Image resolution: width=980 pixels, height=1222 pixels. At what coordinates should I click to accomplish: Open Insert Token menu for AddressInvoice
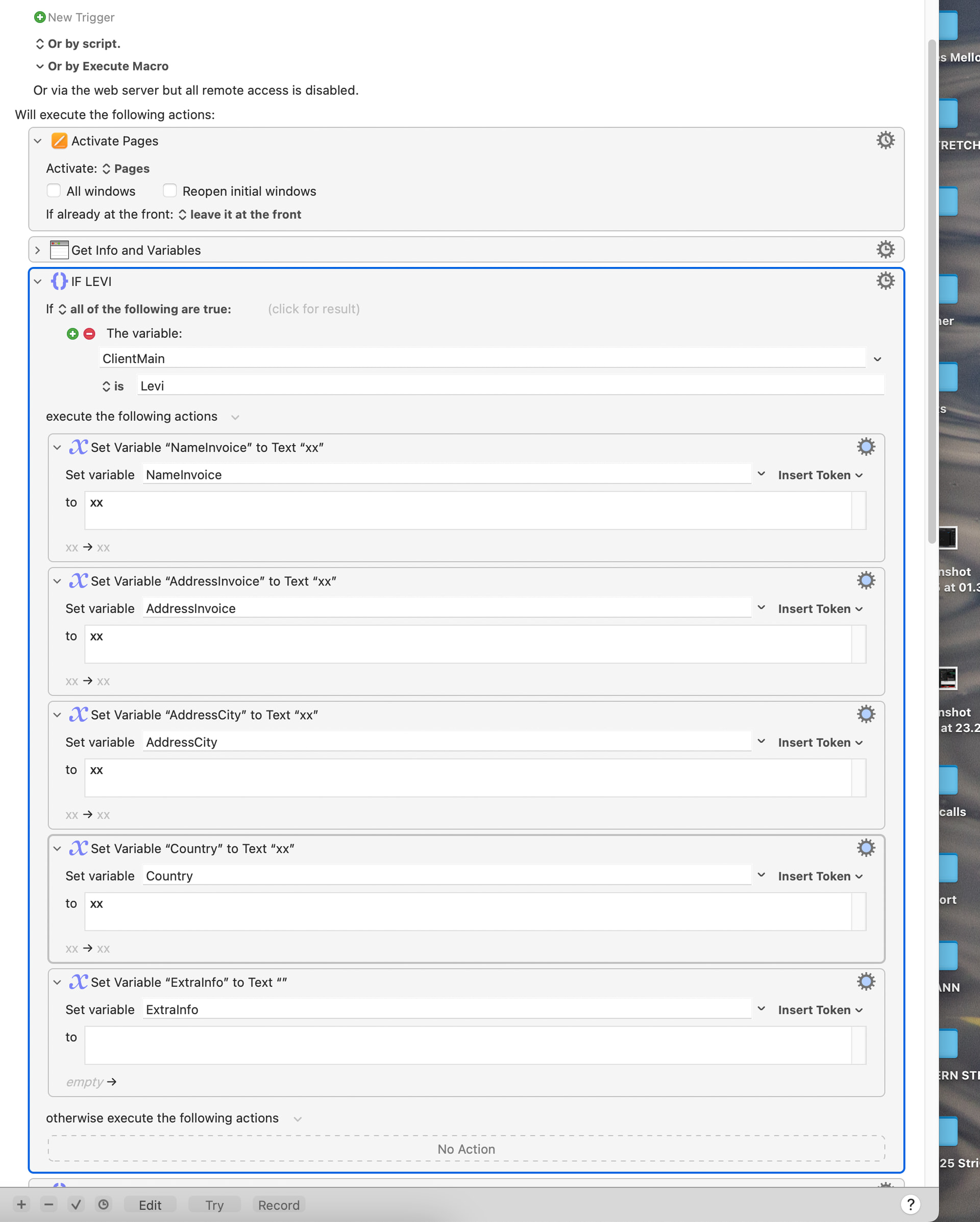tap(820, 609)
